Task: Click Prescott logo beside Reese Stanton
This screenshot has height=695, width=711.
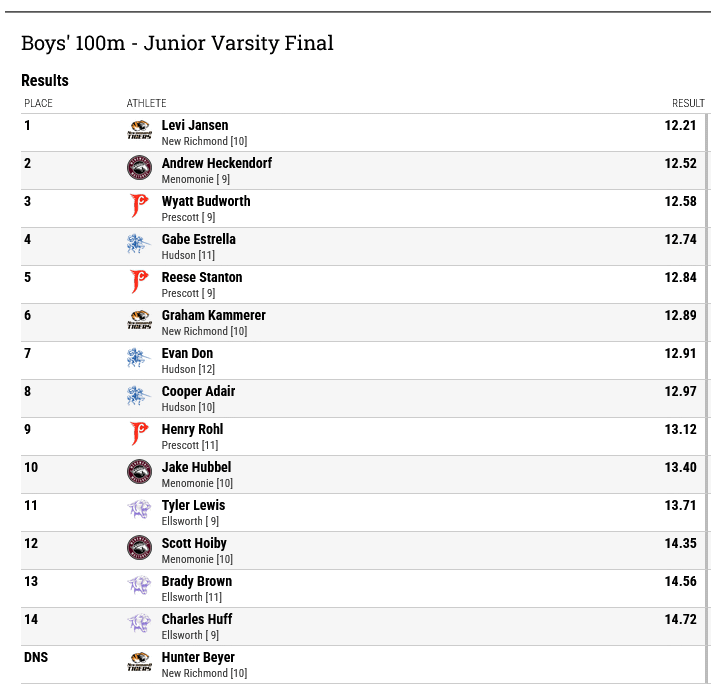Action: click(139, 282)
